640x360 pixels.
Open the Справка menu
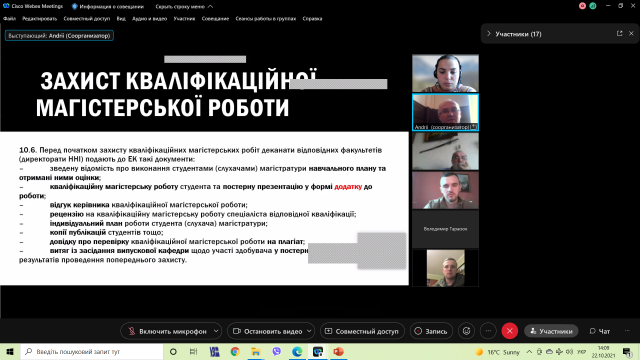point(312,18)
